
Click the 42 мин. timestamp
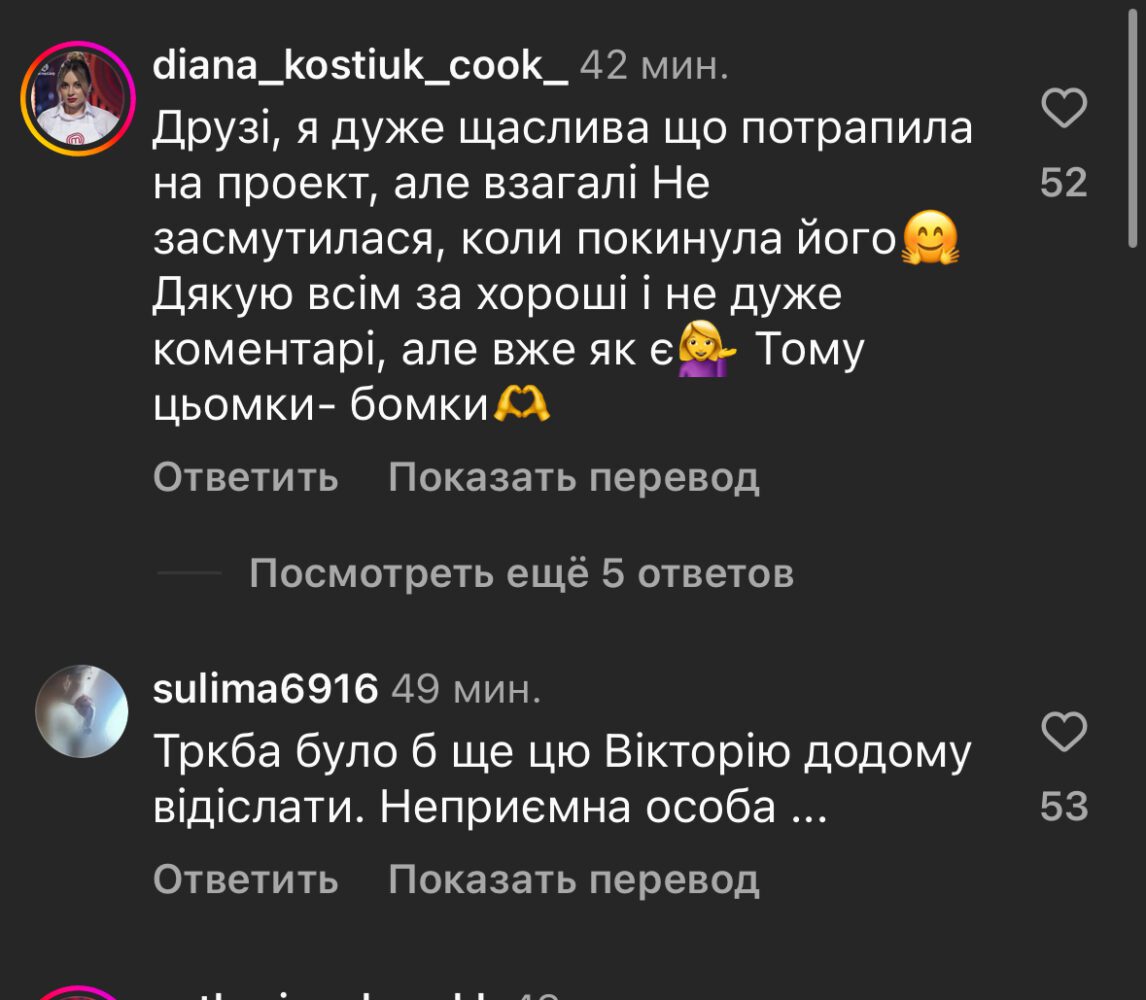coord(654,67)
